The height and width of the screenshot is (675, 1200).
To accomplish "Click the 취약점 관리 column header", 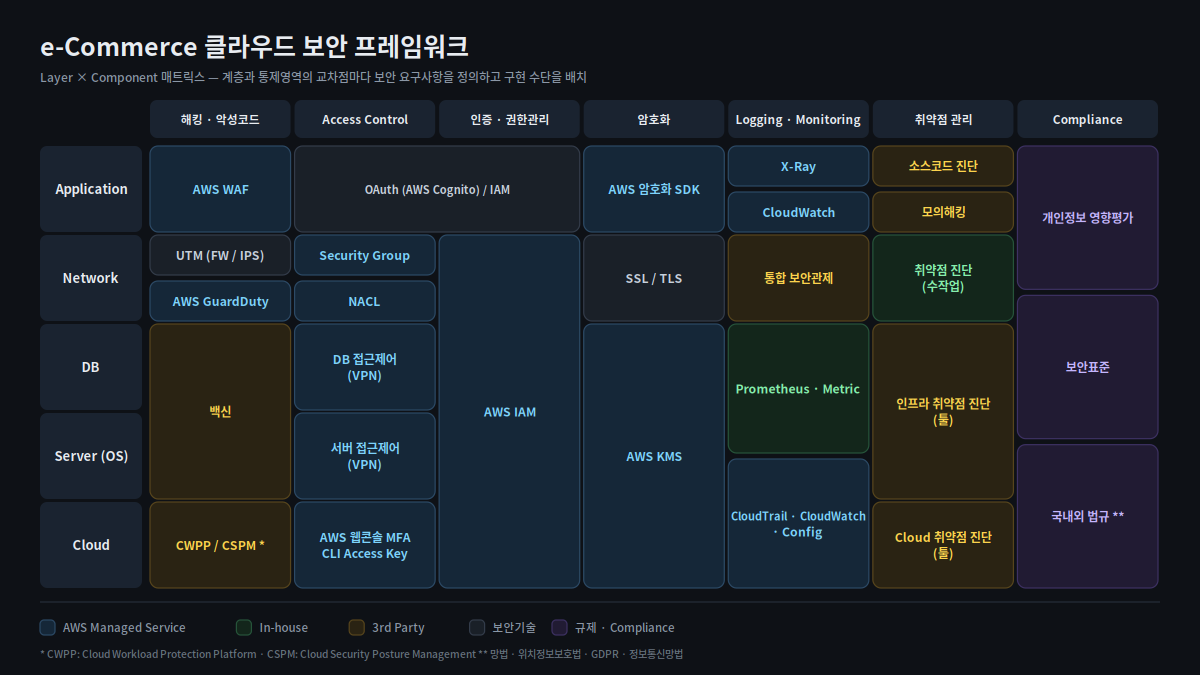I will (x=943, y=119).
